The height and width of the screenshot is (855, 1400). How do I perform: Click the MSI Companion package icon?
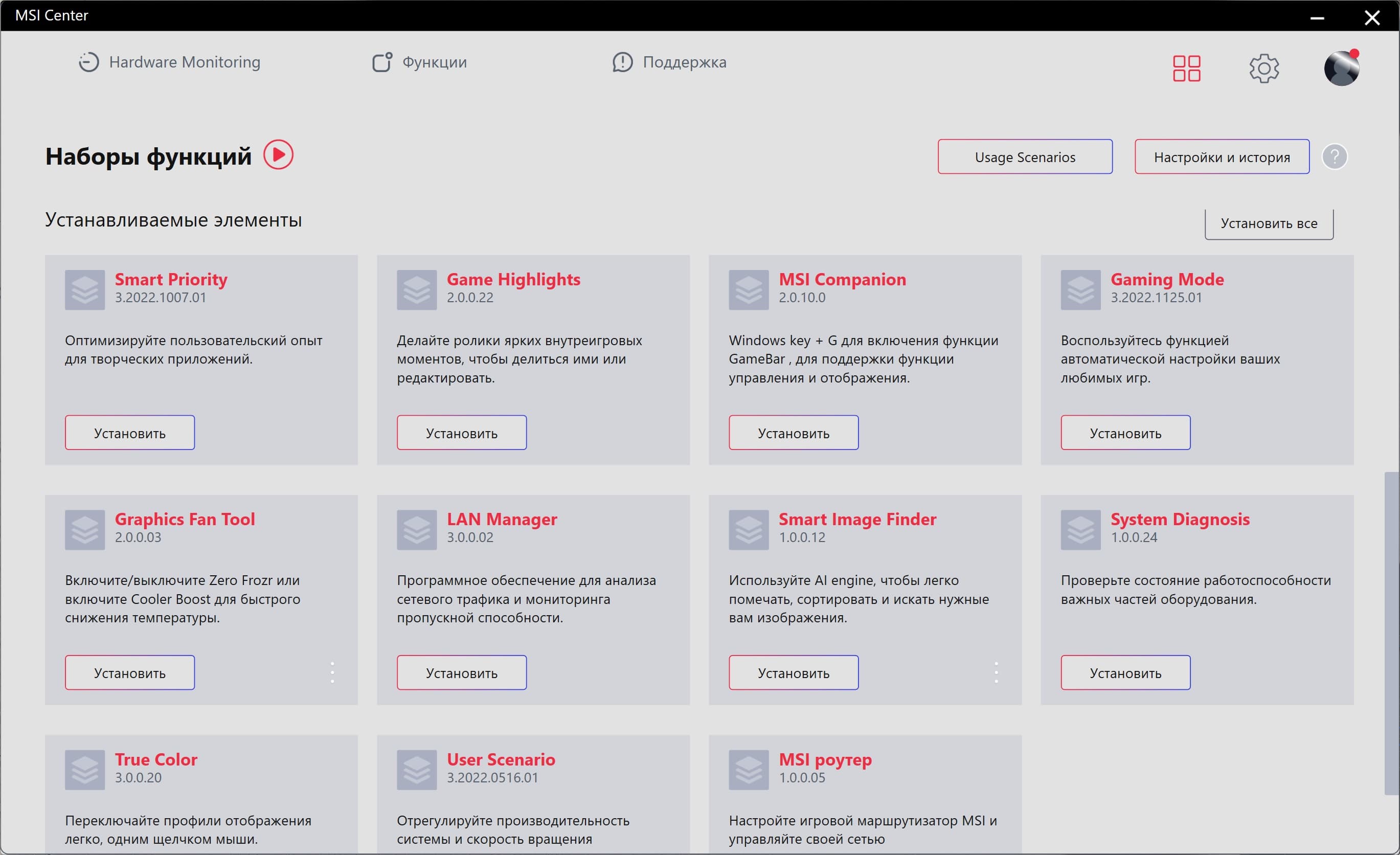click(x=748, y=290)
